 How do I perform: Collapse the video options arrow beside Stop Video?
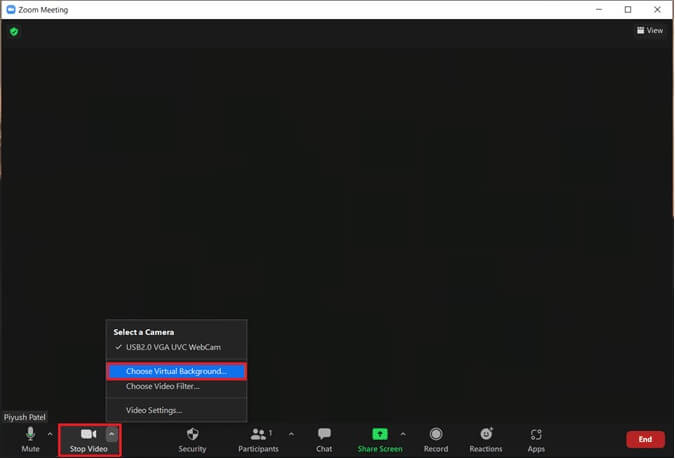click(111, 434)
